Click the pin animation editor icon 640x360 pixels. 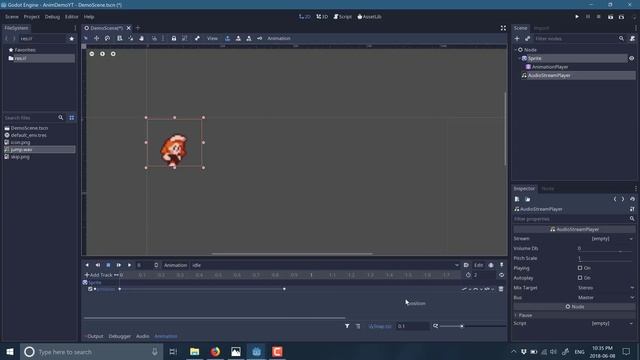[502, 265]
